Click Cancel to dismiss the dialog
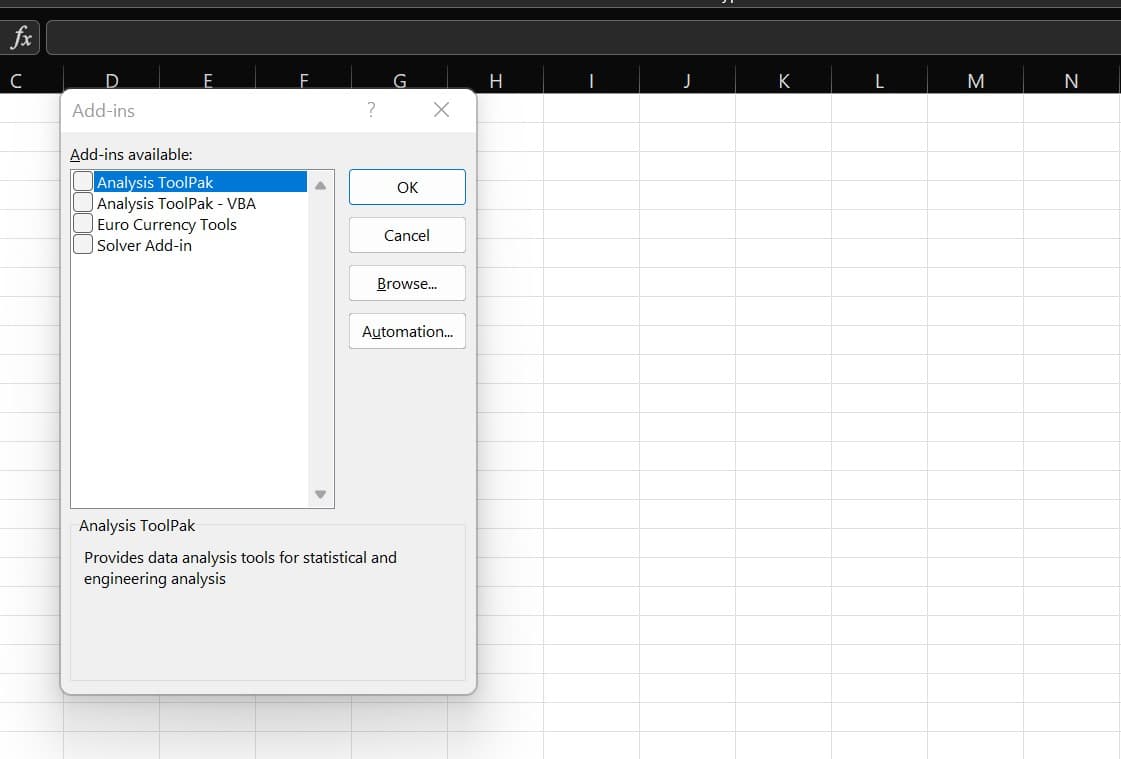 pos(407,235)
